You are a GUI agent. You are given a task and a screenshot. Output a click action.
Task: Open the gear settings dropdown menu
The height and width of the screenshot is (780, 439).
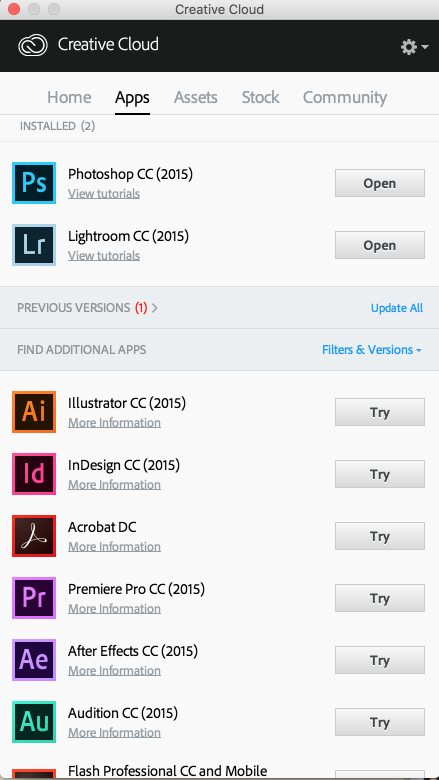[x=414, y=47]
